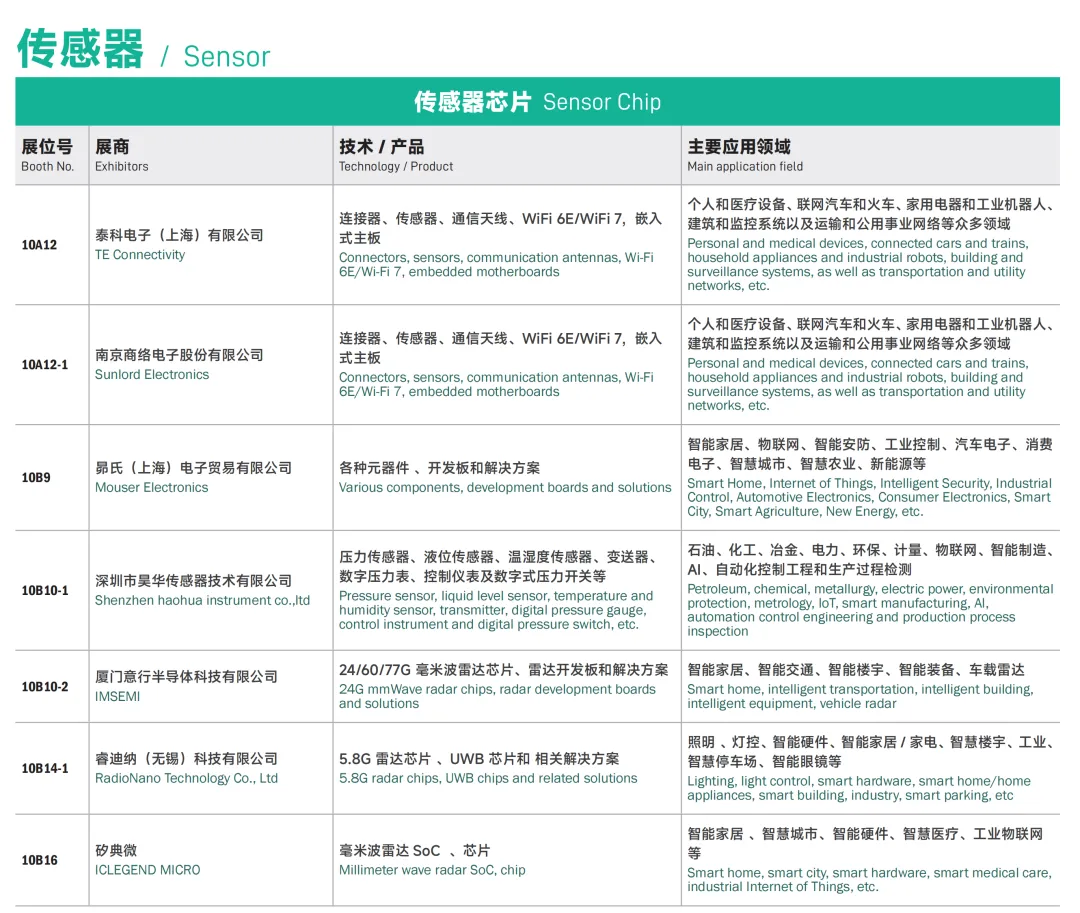This screenshot has height=913, width=1080.
Task: Click 'Smart home, intelligent transportation' application text
Action: 860,696
